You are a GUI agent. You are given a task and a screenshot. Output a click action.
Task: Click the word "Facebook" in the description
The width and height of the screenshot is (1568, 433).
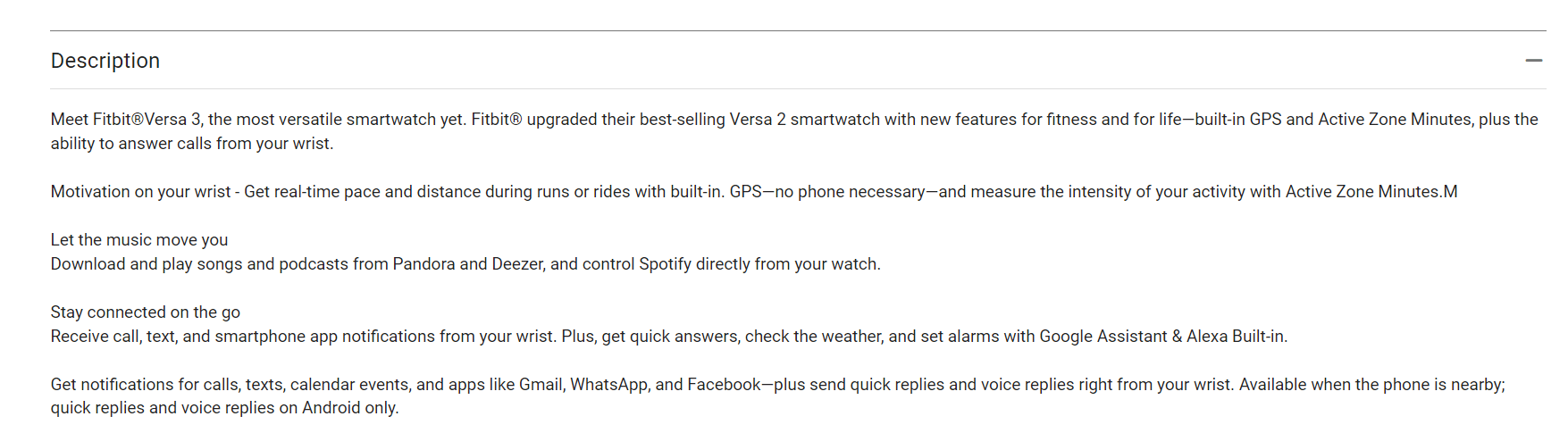(x=724, y=385)
